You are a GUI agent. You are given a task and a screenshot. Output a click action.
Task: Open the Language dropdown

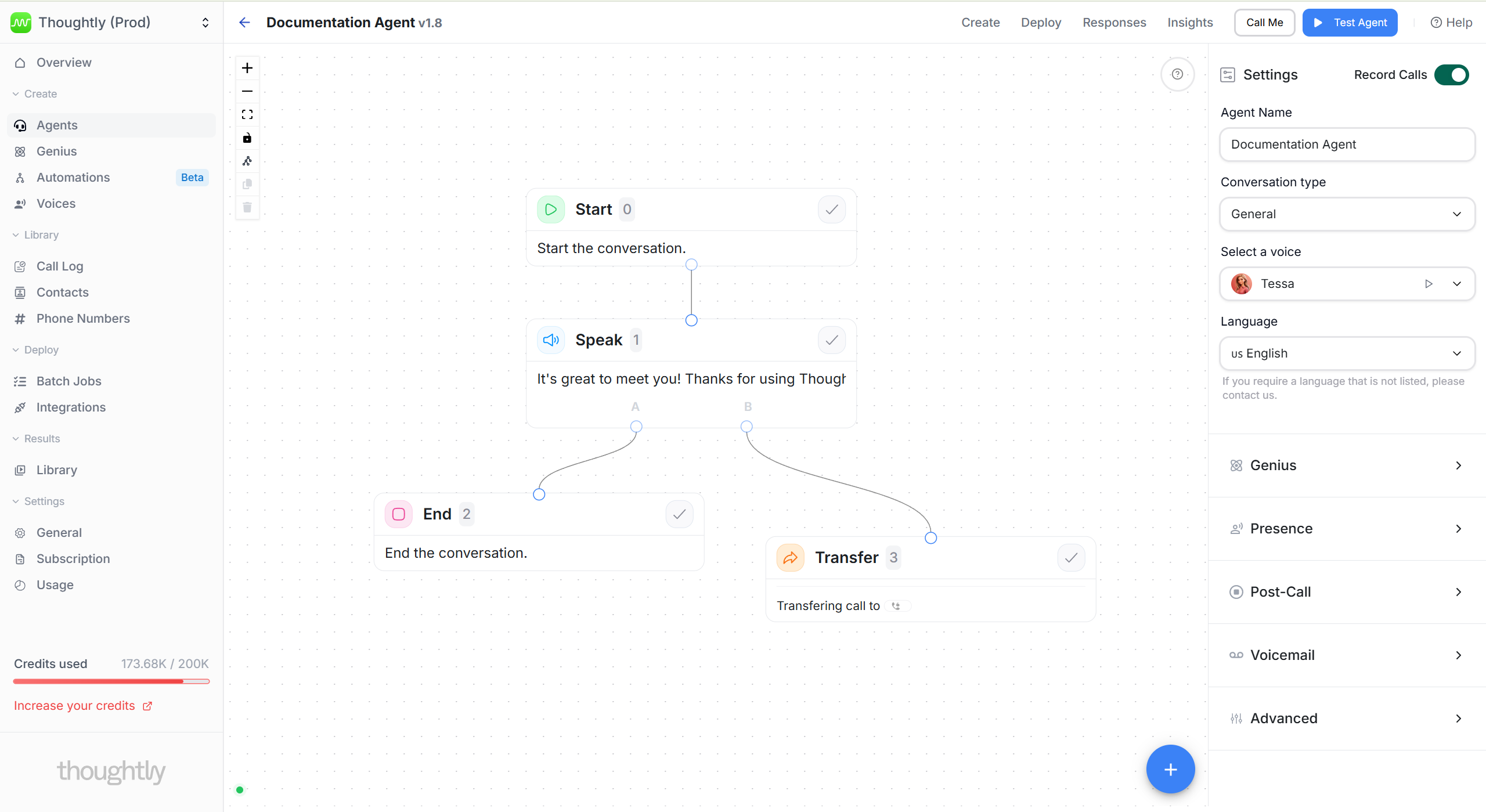coord(1347,353)
